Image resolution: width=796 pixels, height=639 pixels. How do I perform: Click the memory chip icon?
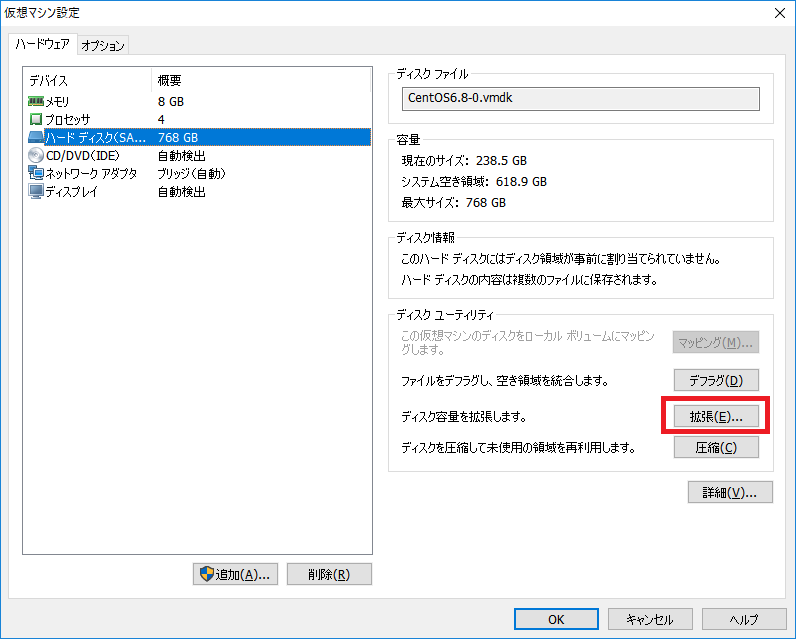pyautogui.click(x=36, y=102)
